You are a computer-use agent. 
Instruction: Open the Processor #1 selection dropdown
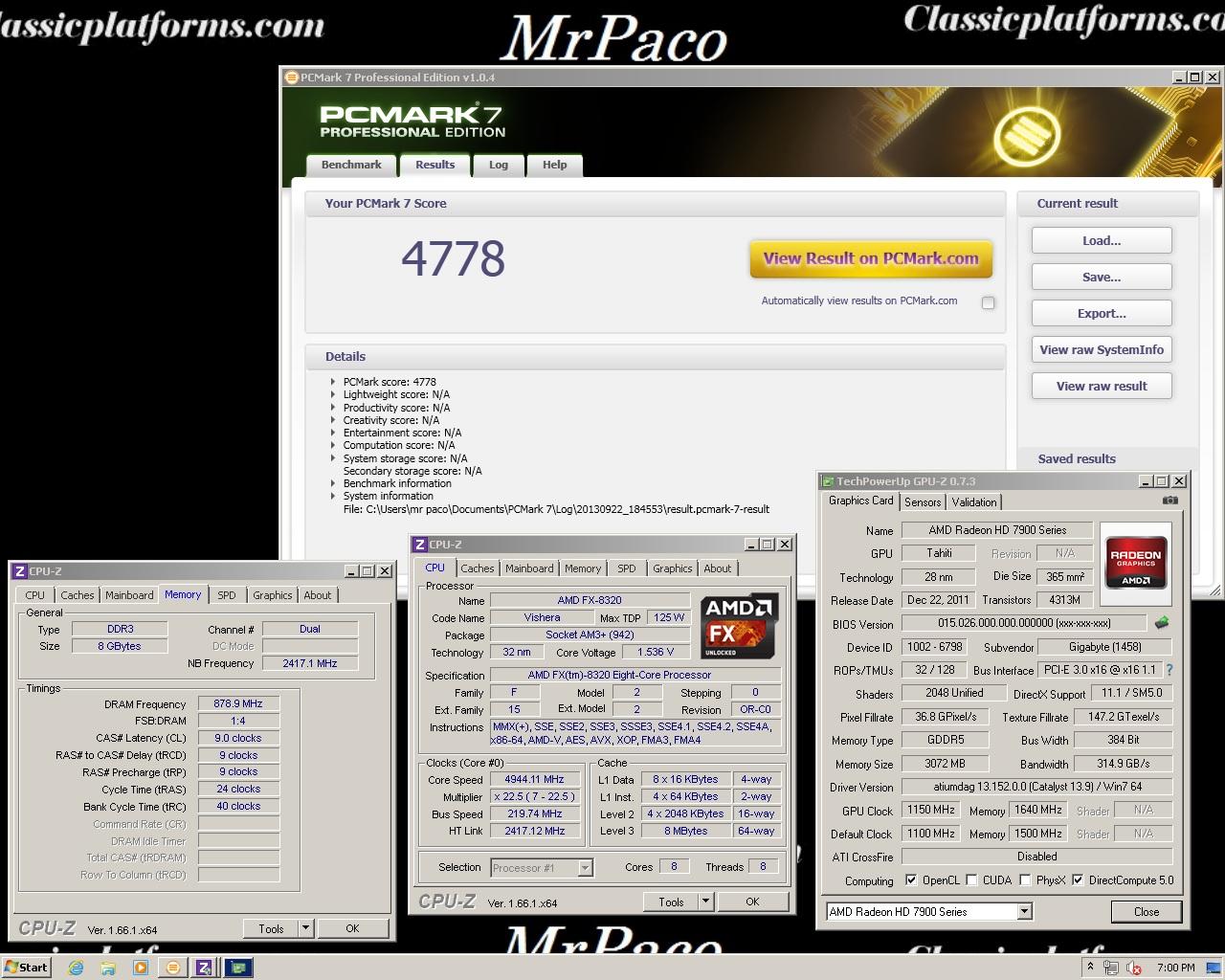[585, 868]
